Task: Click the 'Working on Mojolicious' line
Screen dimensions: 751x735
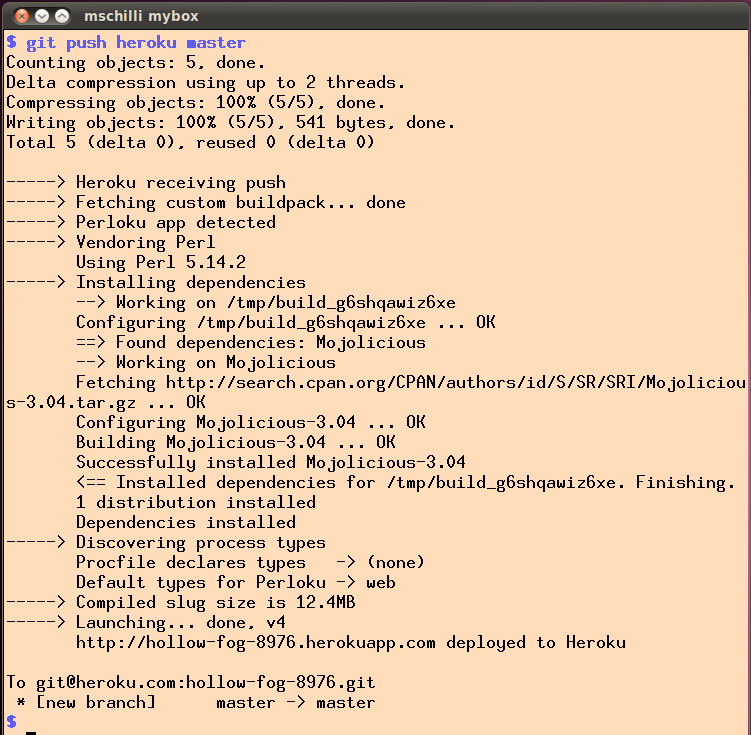Action: click(x=206, y=362)
